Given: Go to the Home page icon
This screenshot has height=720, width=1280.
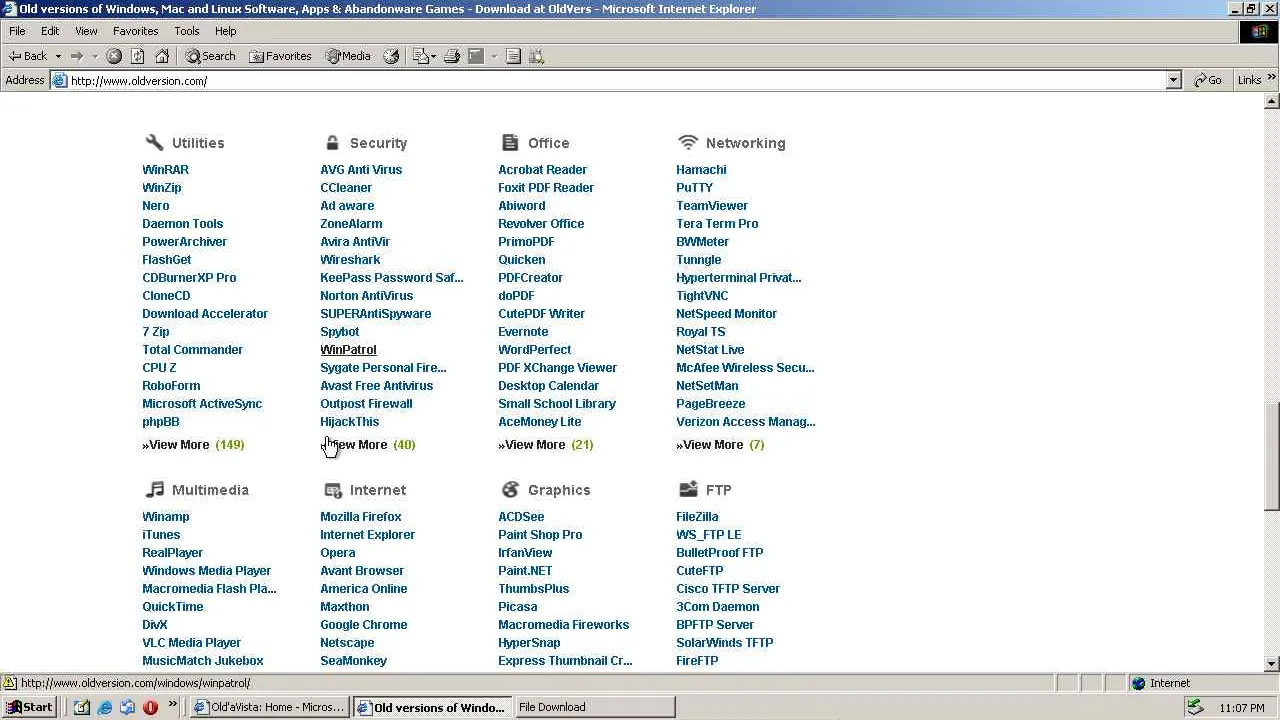Looking at the screenshot, I should 162,56.
